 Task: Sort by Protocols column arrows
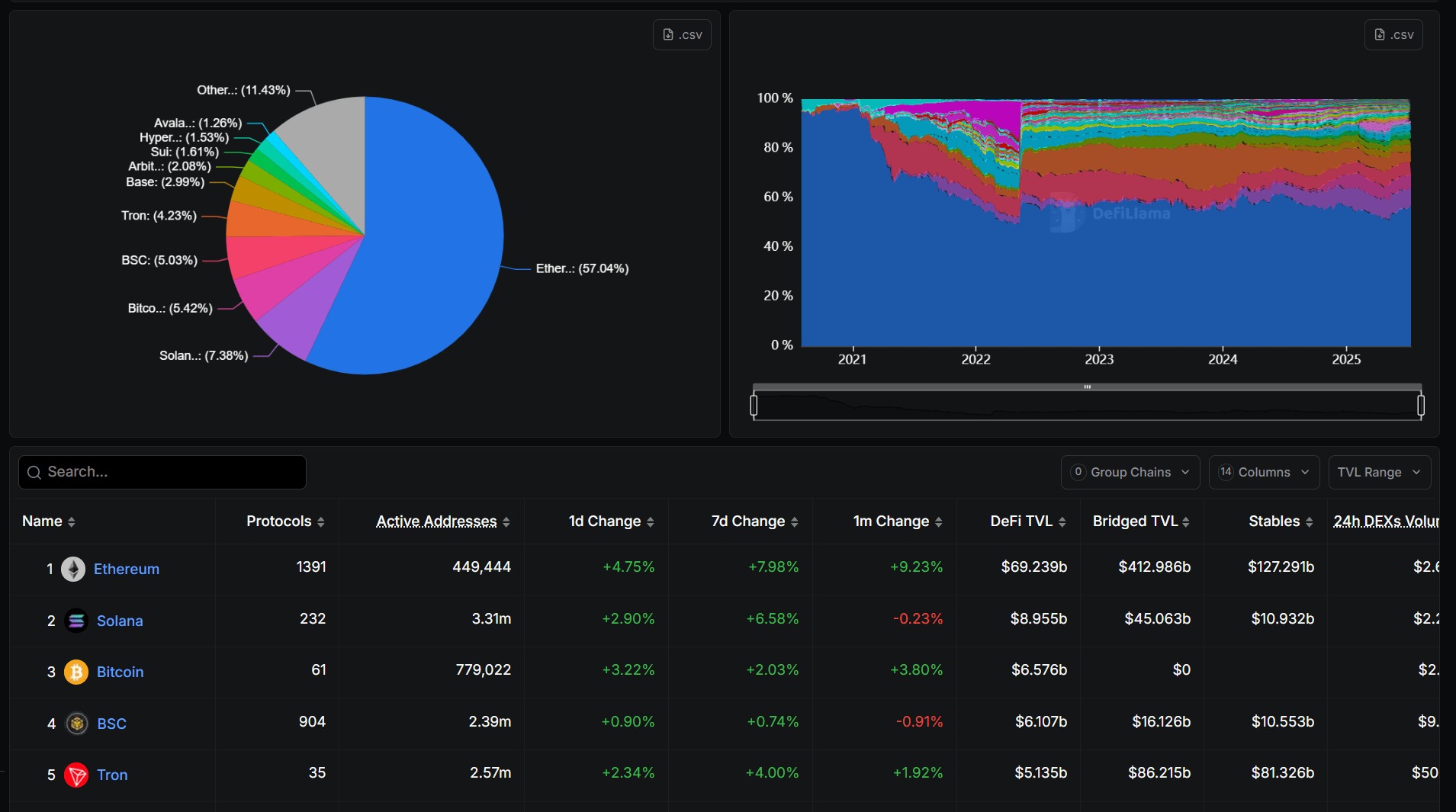click(x=321, y=522)
